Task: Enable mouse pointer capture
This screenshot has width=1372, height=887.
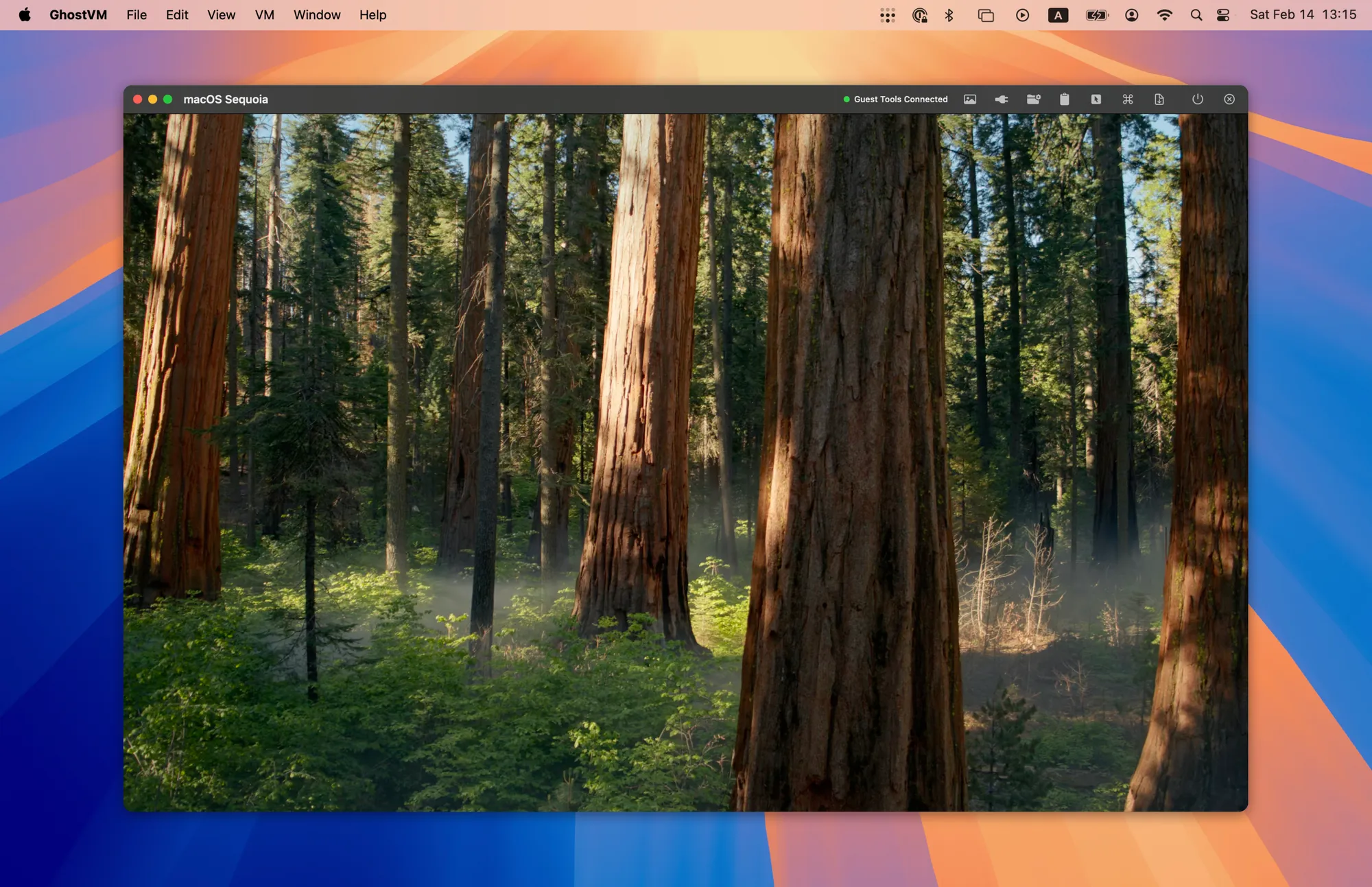Action: [x=1096, y=99]
